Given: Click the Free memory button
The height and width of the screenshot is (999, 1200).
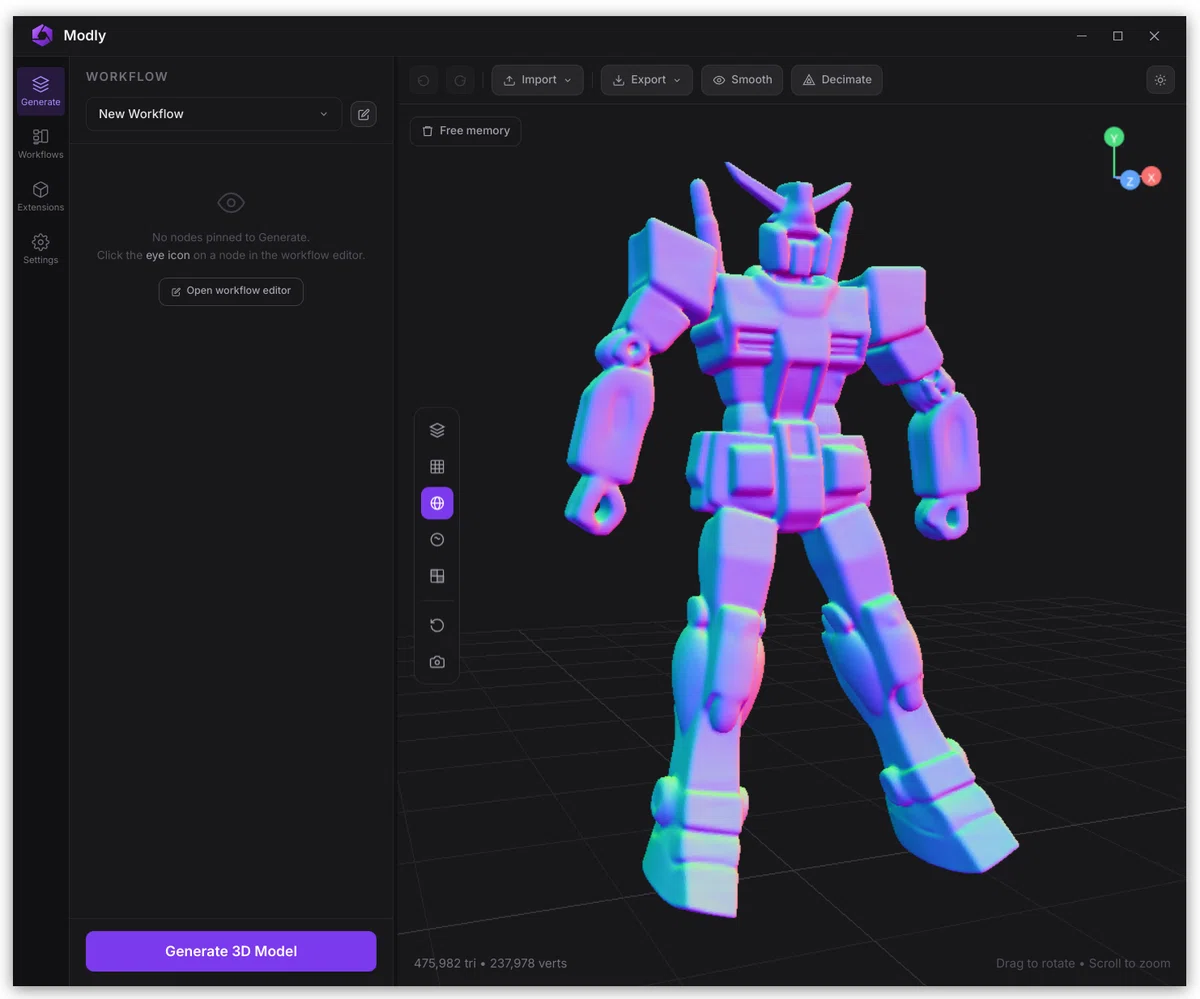Looking at the screenshot, I should [x=466, y=131].
